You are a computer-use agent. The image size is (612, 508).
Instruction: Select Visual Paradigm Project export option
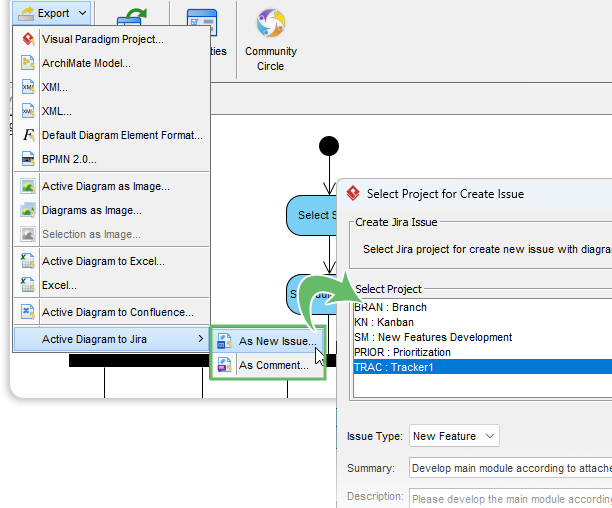coord(102,39)
